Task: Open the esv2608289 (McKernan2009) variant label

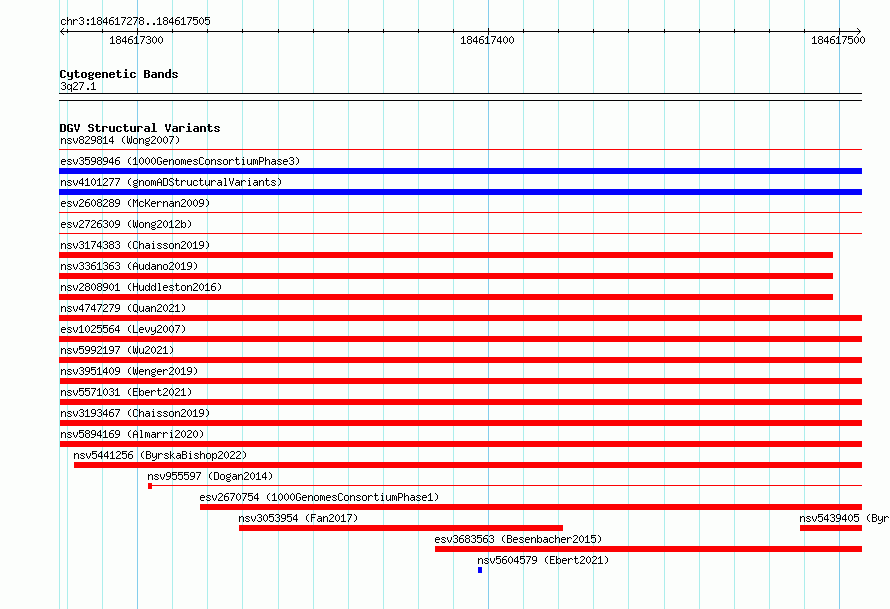Action: (x=135, y=203)
